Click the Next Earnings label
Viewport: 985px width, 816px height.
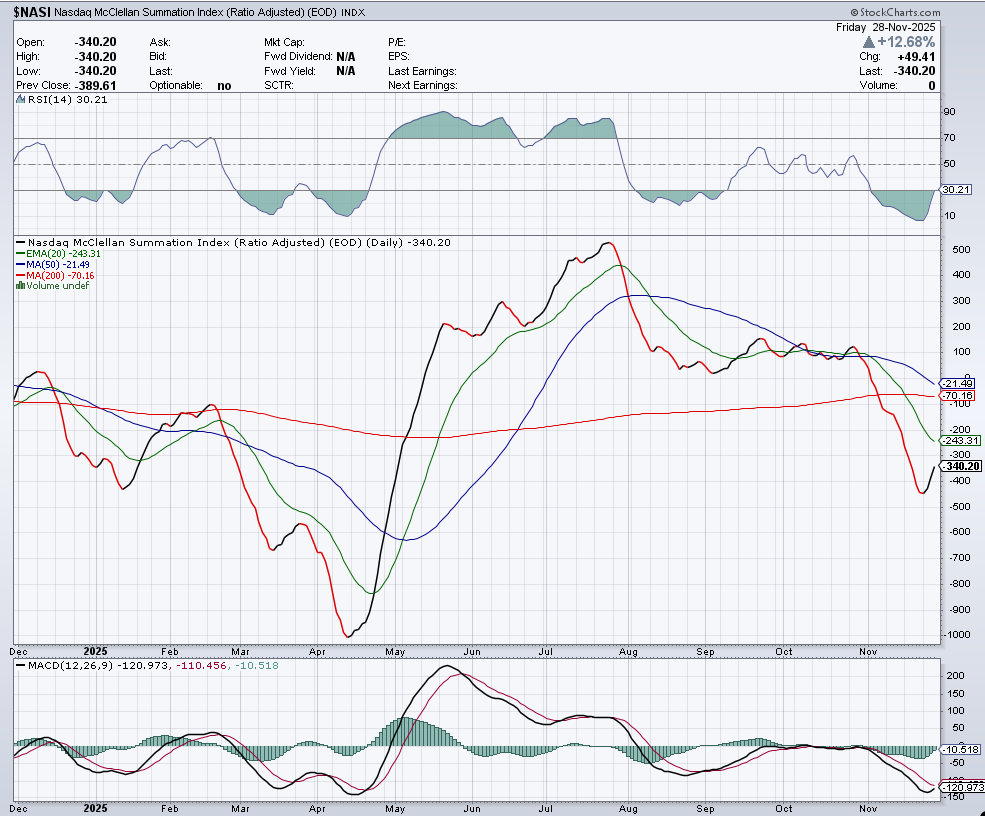click(423, 85)
